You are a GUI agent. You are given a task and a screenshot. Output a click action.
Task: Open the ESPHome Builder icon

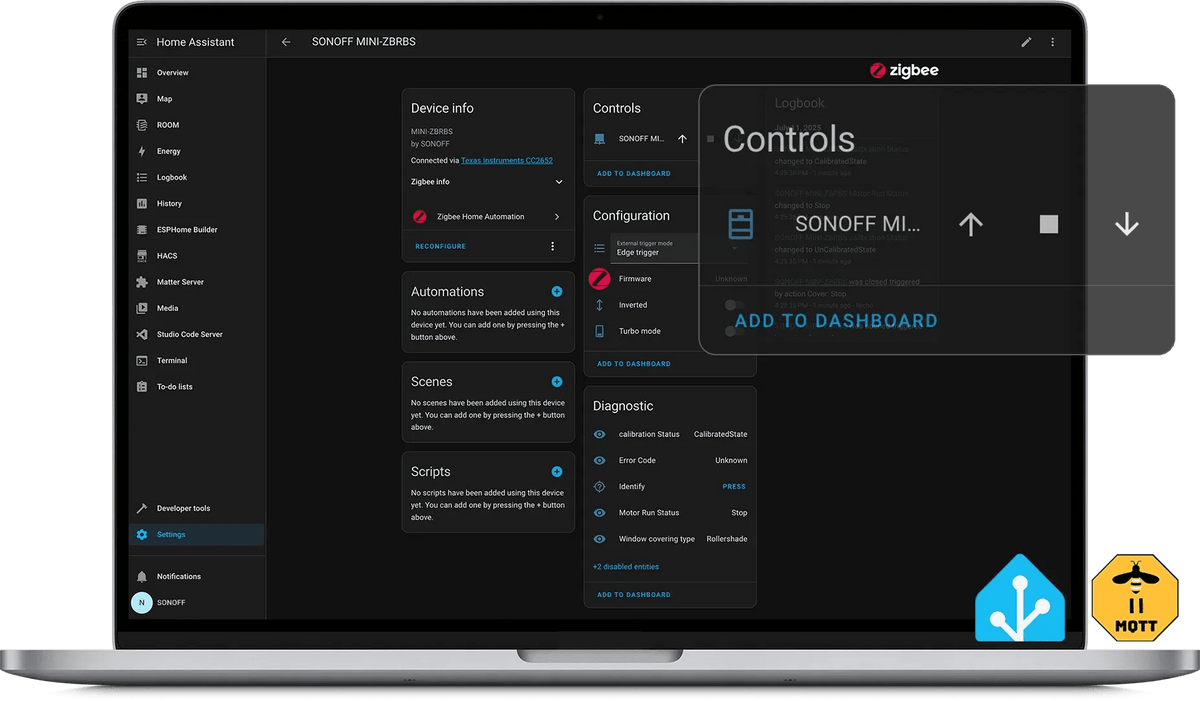point(142,229)
